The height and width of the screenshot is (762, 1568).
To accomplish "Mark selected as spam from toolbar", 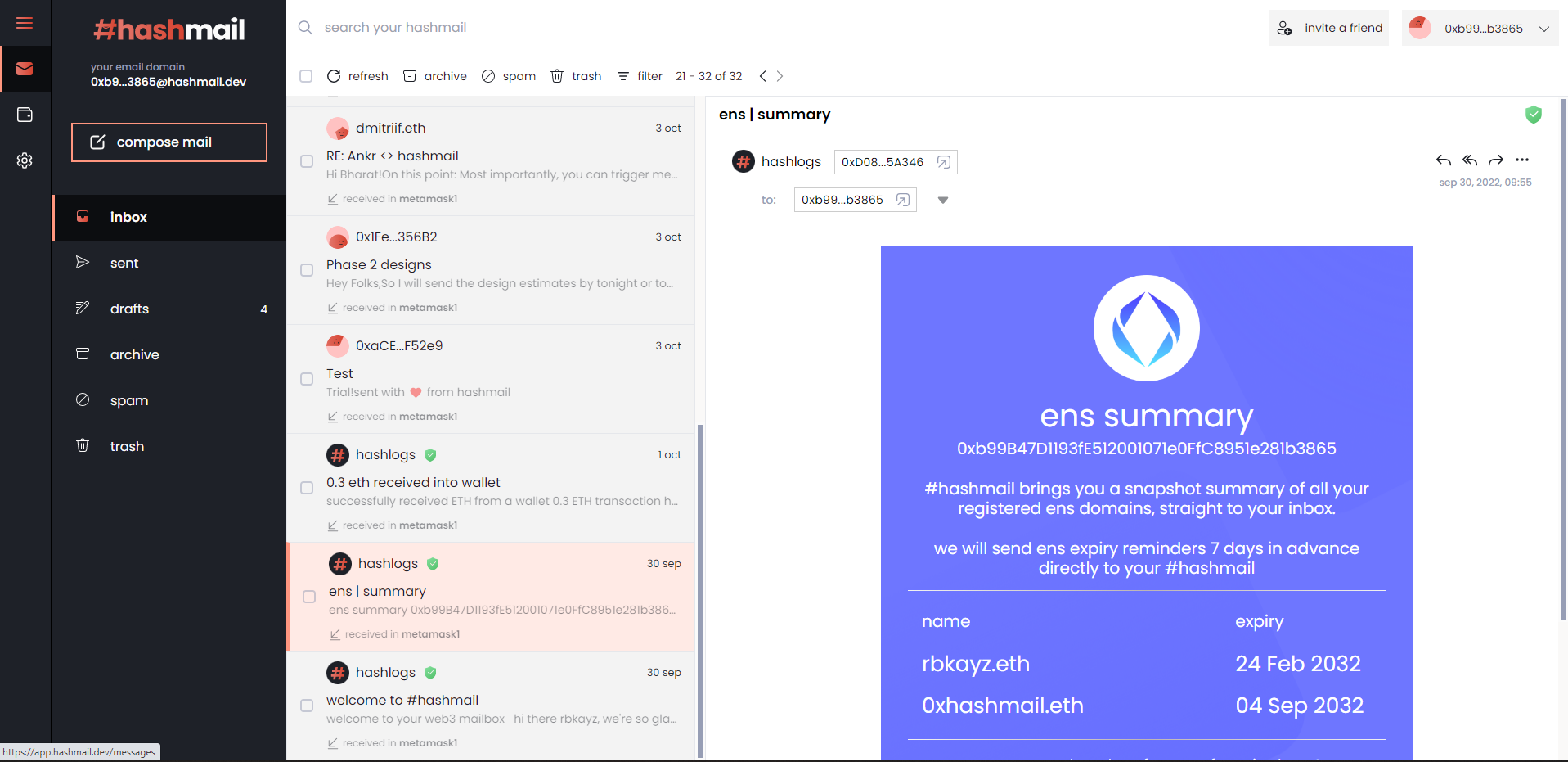I will click(509, 76).
